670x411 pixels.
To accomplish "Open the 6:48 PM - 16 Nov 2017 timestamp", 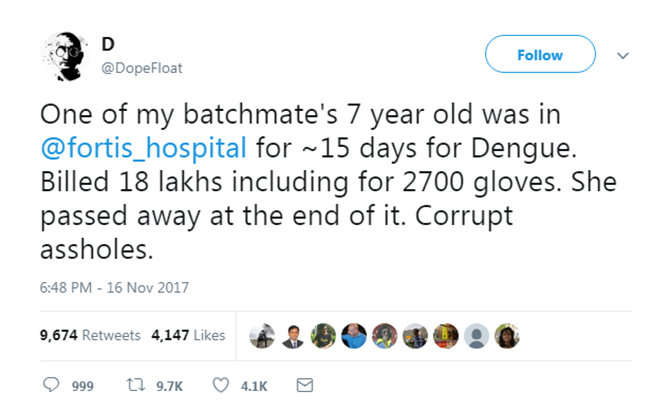I will [x=114, y=288].
